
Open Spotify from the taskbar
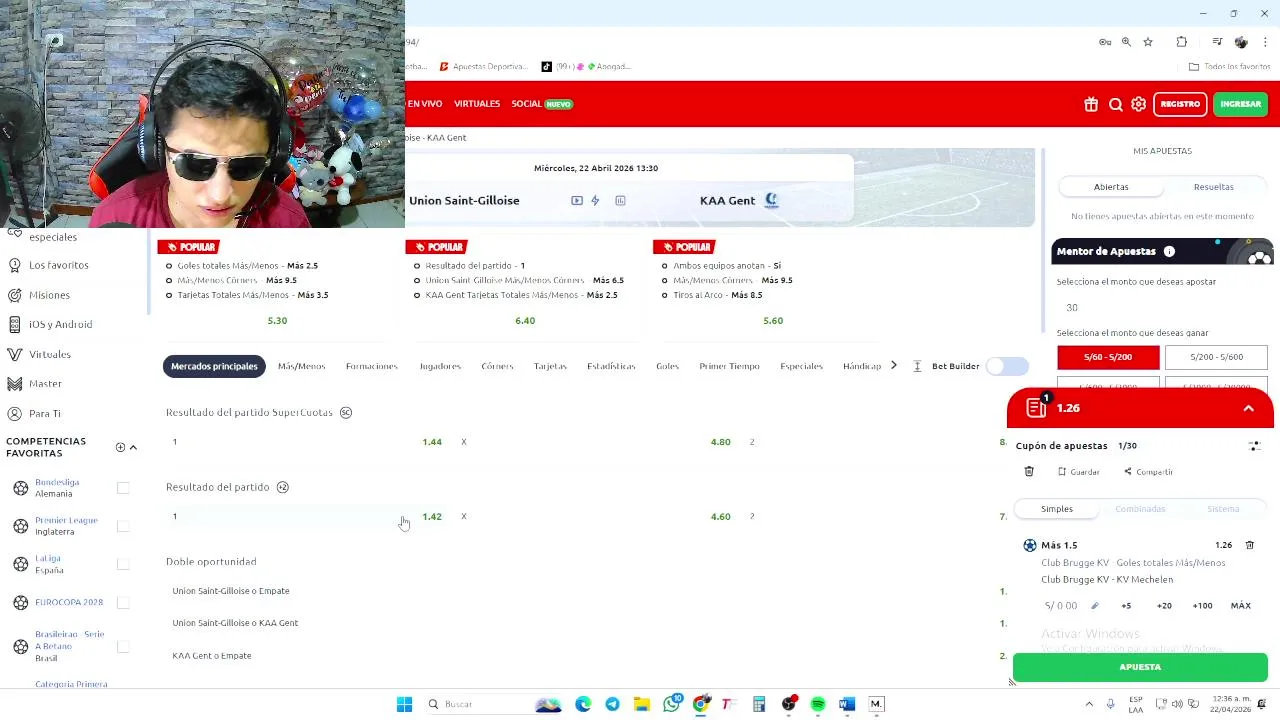click(818, 704)
